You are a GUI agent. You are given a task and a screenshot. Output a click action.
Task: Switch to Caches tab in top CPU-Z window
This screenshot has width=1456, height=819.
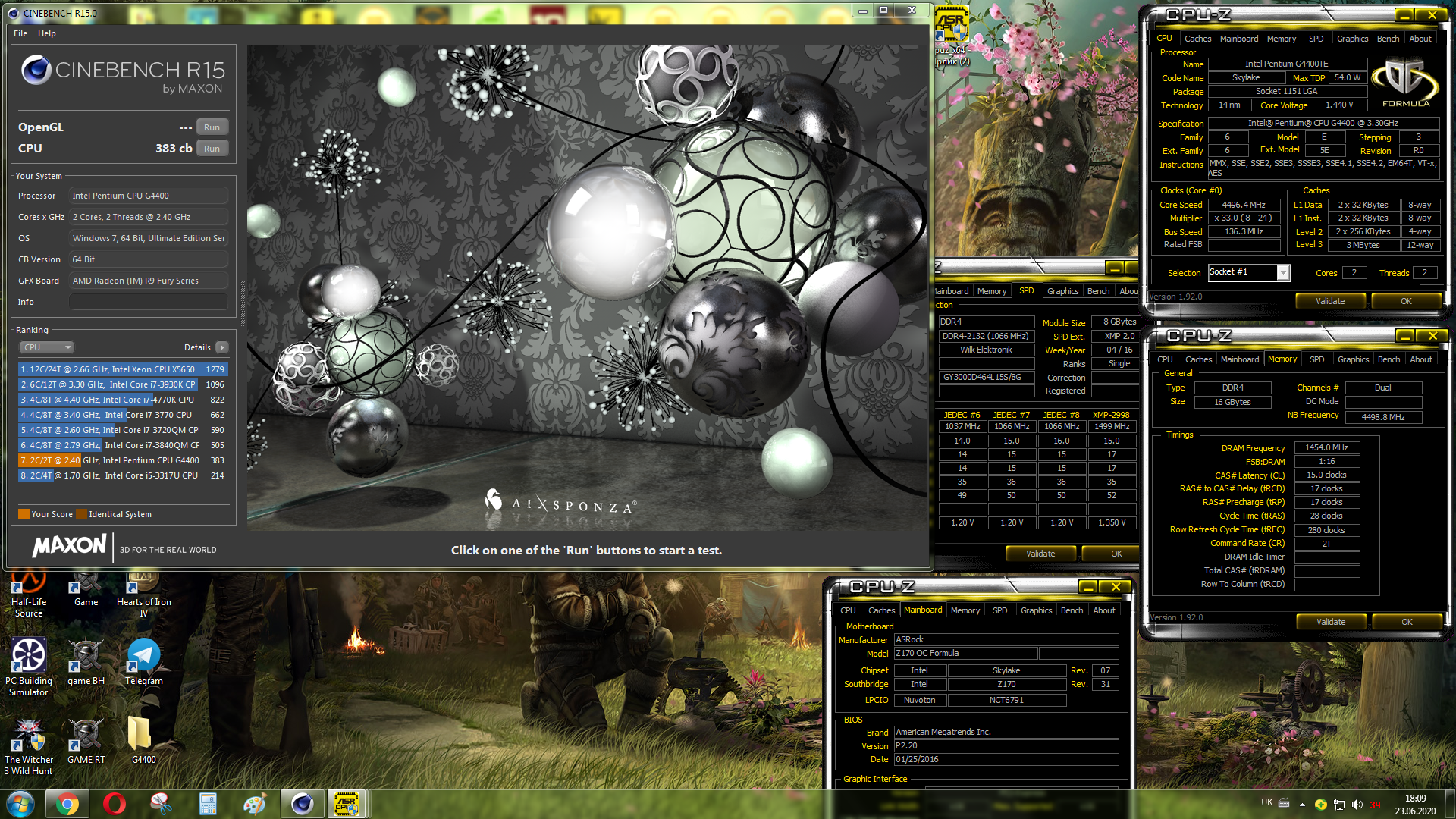pyautogui.click(x=1197, y=39)
